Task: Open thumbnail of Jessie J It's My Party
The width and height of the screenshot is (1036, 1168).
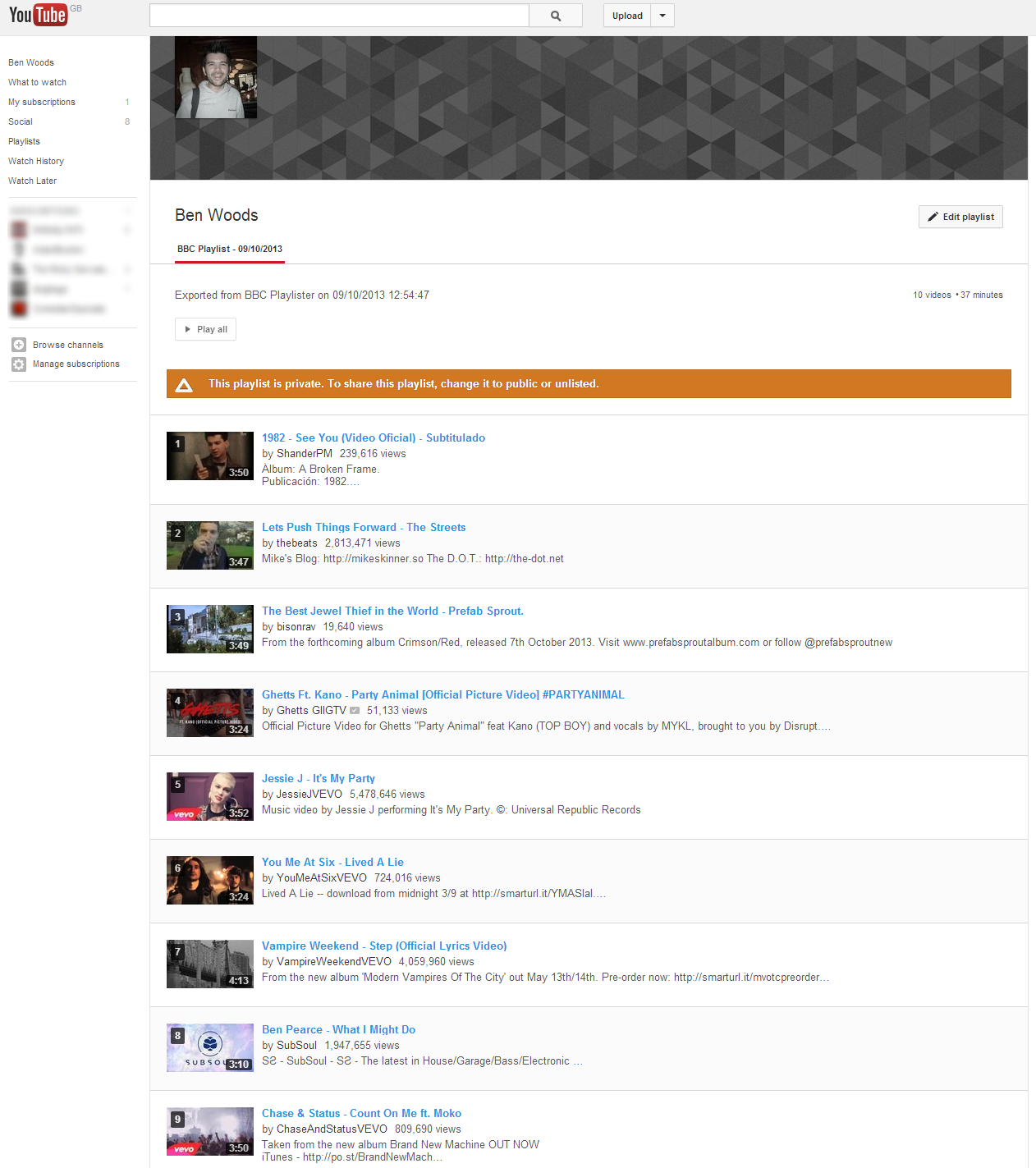Action: [x=210, y=796]
